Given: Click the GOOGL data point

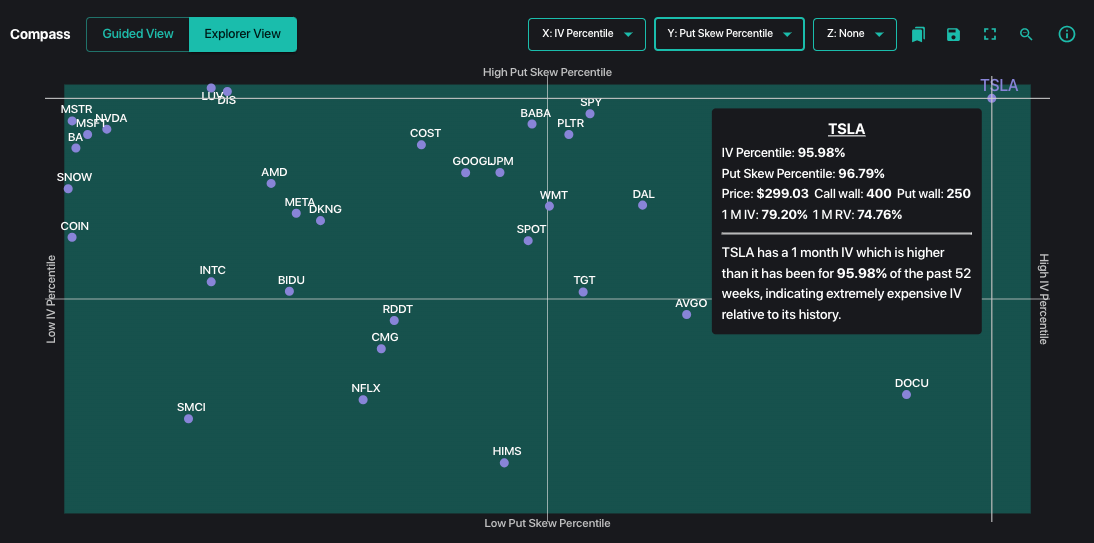Looking at the screenshot, I should [x=465, y=173].
